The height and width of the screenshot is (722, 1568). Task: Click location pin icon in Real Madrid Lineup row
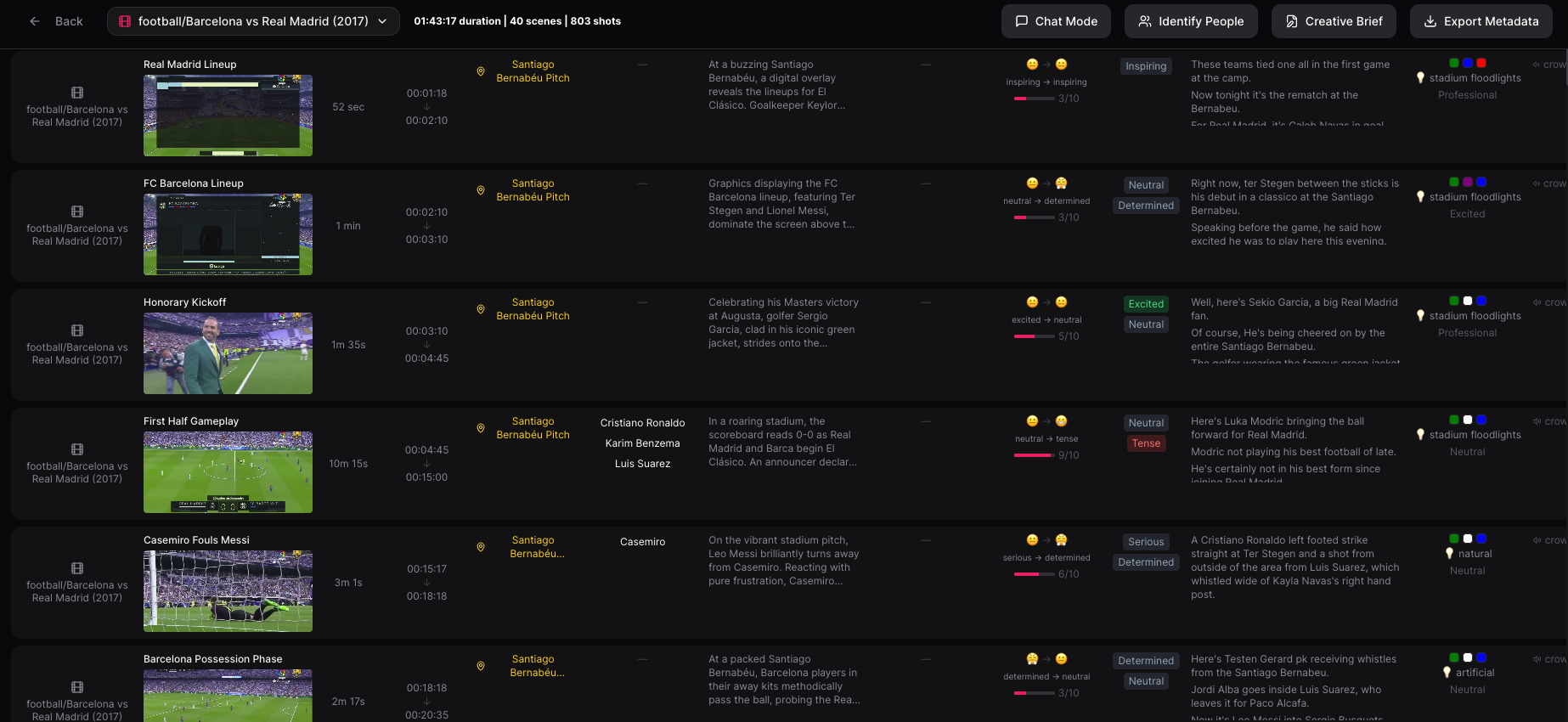(481, 72)
